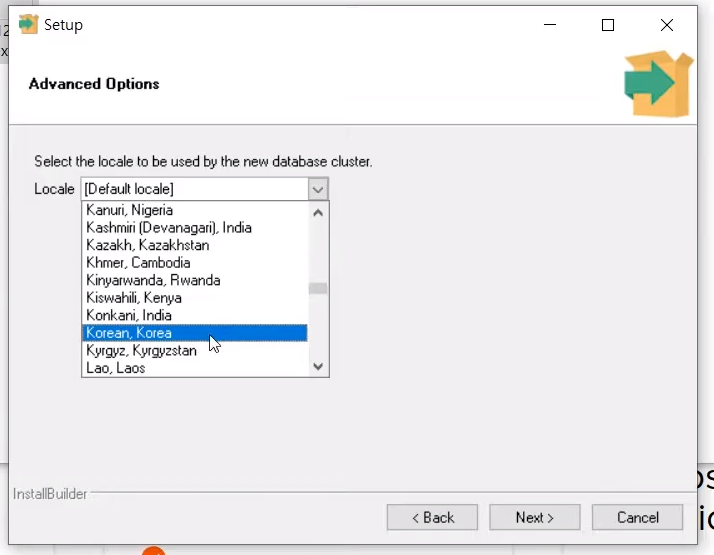This screenshot has height=555, width=714.
Task: Cancel the setup wizard
Action: point(637,517)
